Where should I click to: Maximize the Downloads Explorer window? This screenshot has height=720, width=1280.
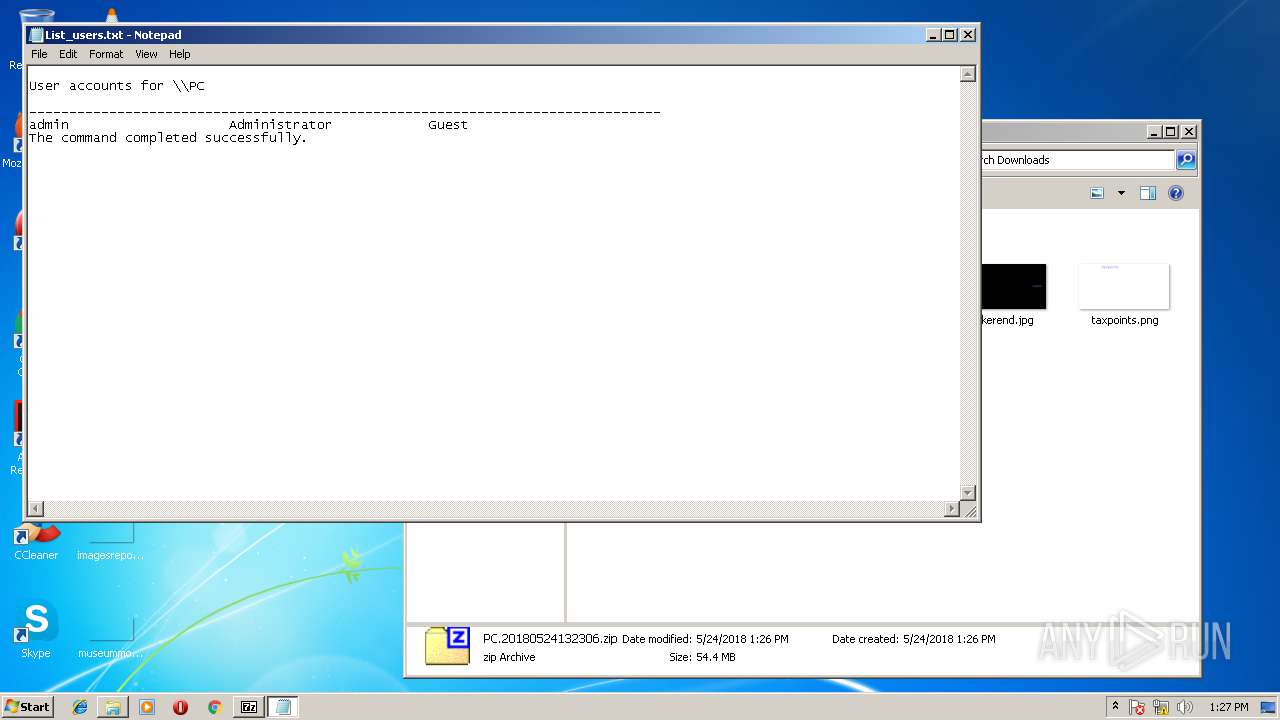(x=1171, y=132)
